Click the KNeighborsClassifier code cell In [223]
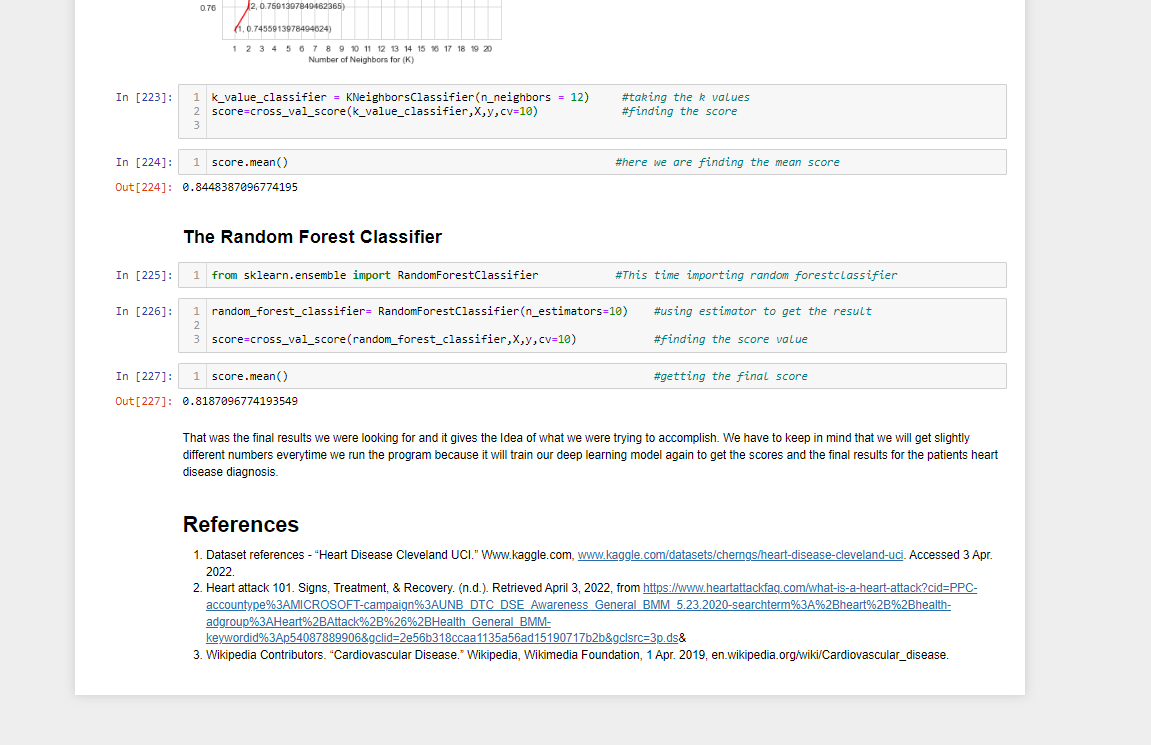 (592, 112)
